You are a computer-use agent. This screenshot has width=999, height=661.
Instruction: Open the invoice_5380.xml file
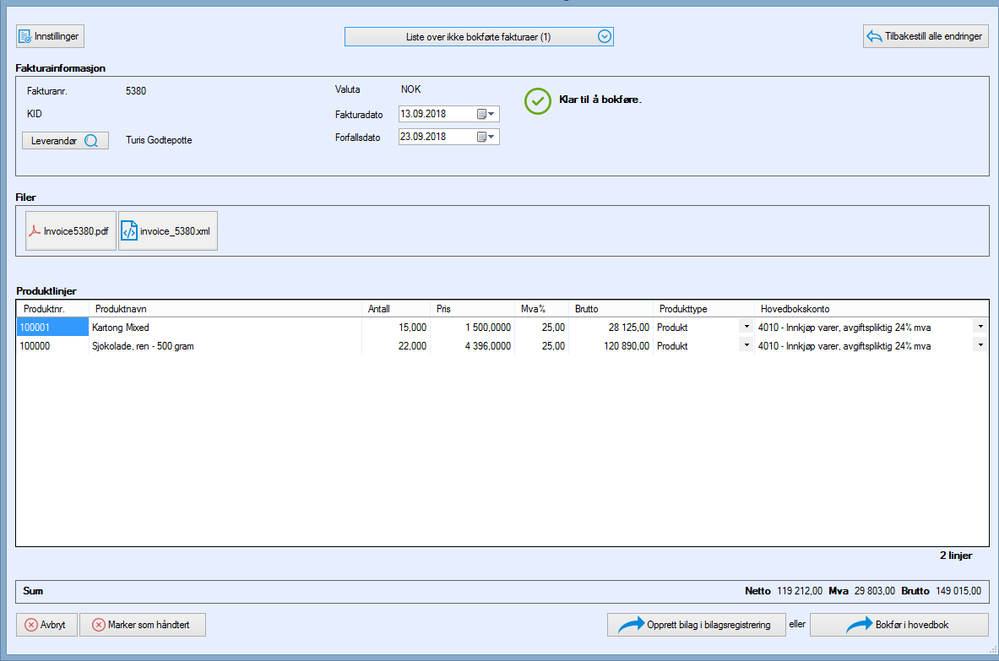point(167,231)
